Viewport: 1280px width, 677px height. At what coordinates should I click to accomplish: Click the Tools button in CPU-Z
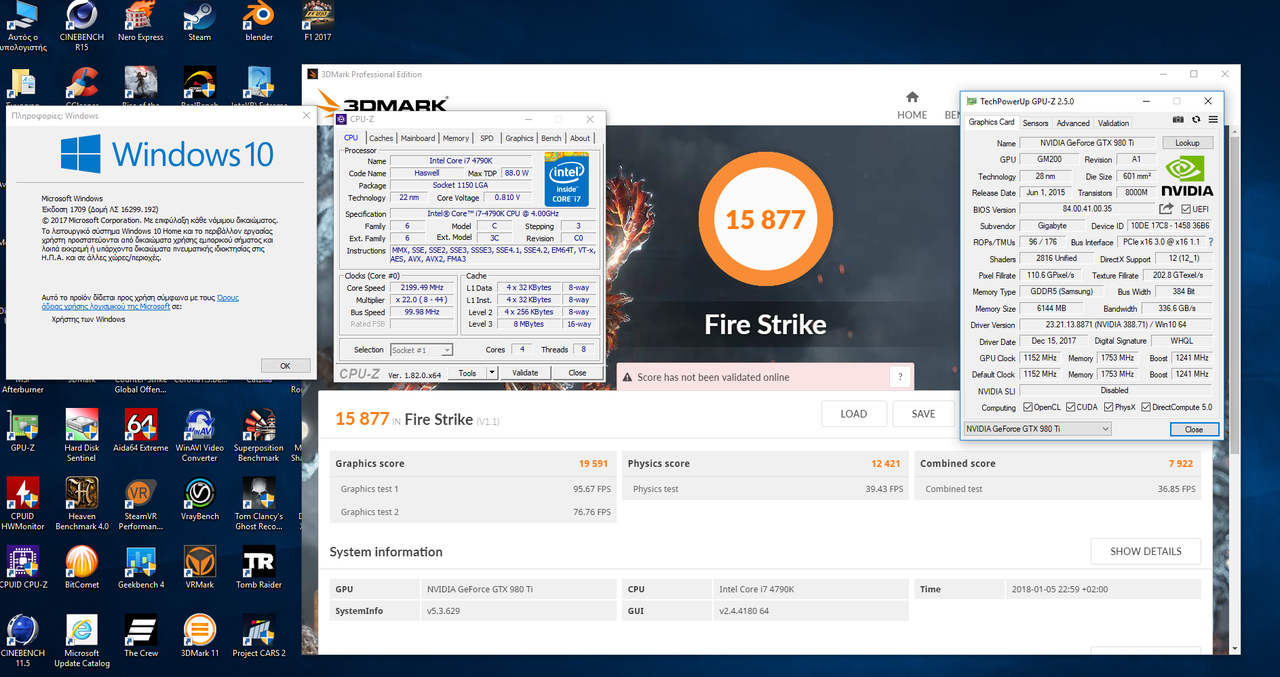click(x=467, y=373)
